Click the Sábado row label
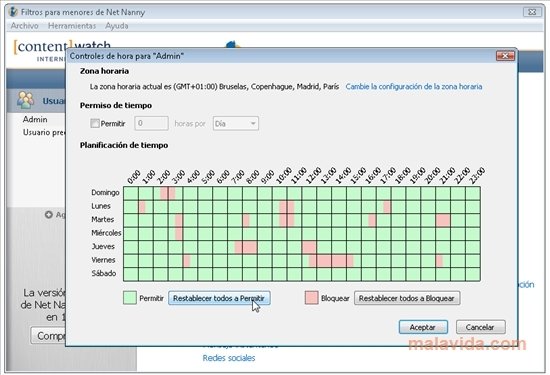 [104, 273]
